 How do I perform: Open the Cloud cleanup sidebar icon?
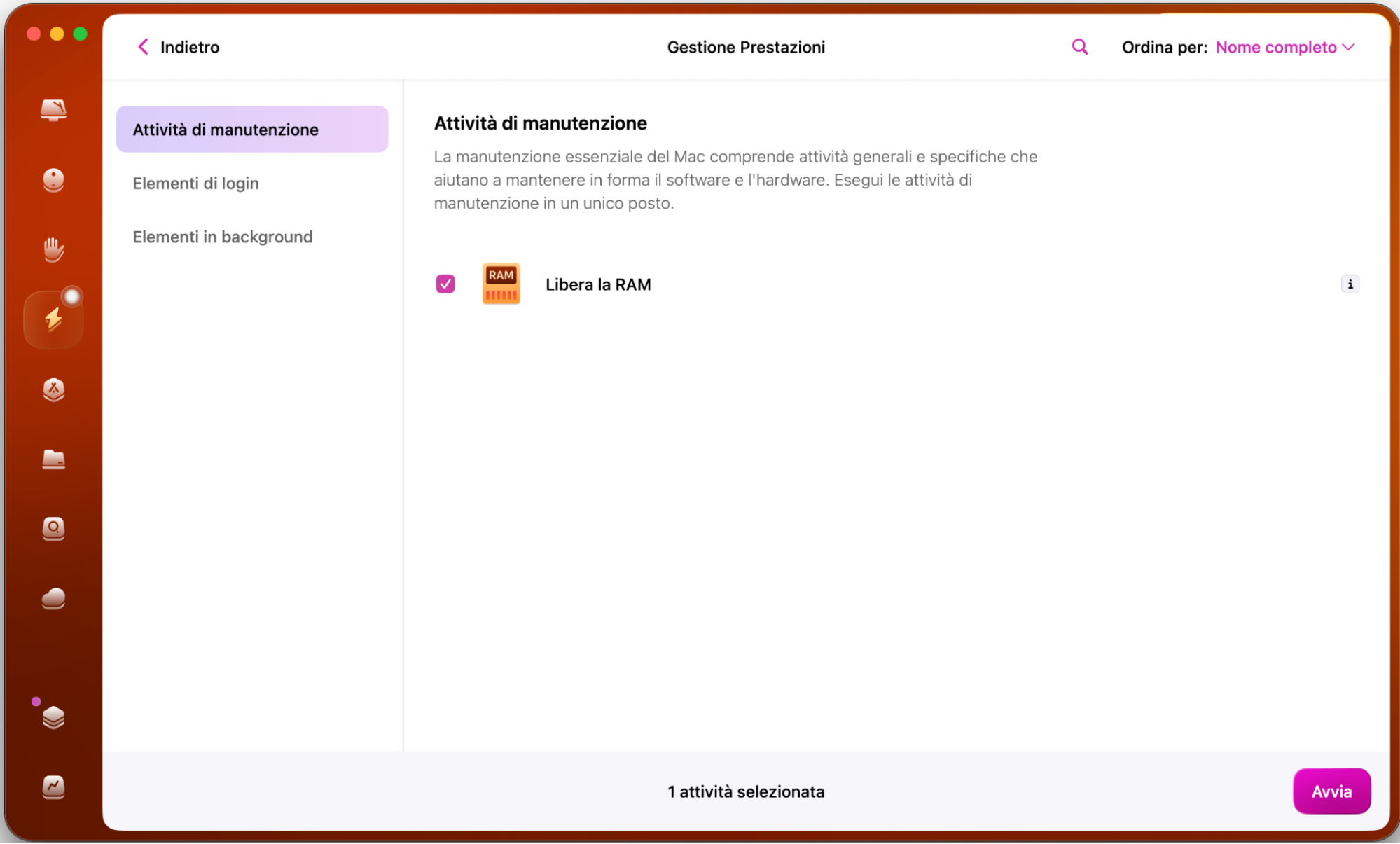(x=53, y=599)
